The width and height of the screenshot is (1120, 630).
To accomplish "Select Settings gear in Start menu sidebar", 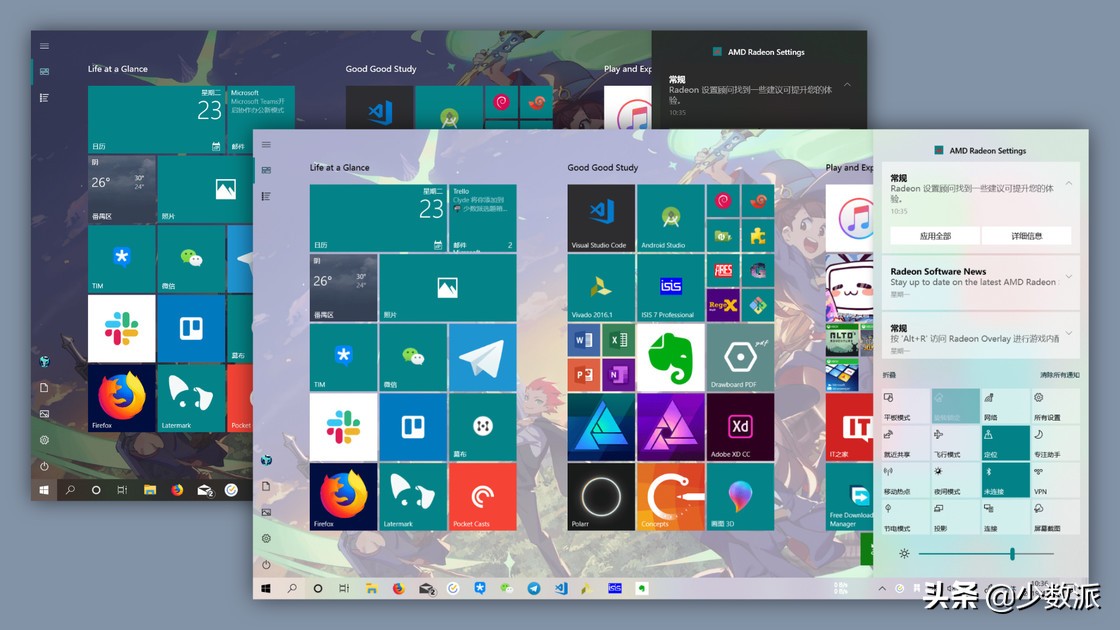I will click(x=266, y=538).
